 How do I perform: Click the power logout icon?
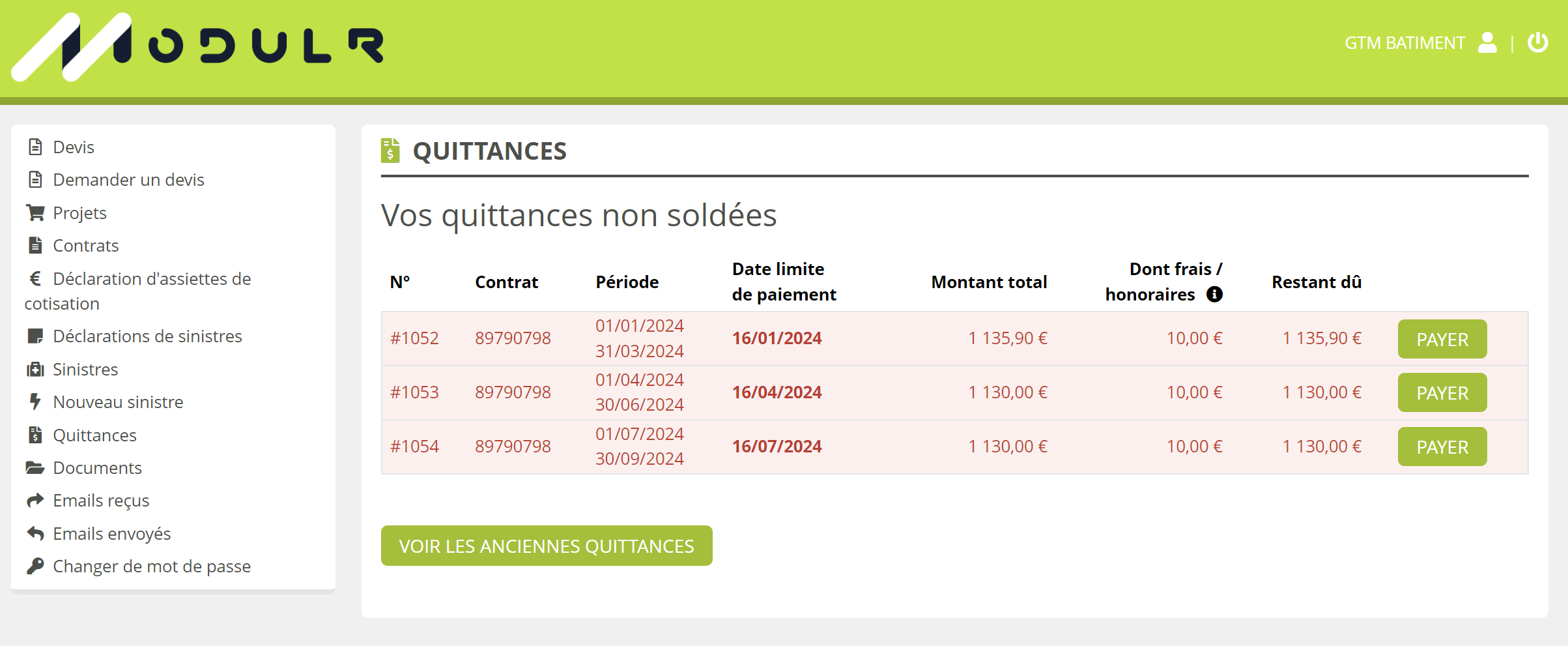(1537, 43)
